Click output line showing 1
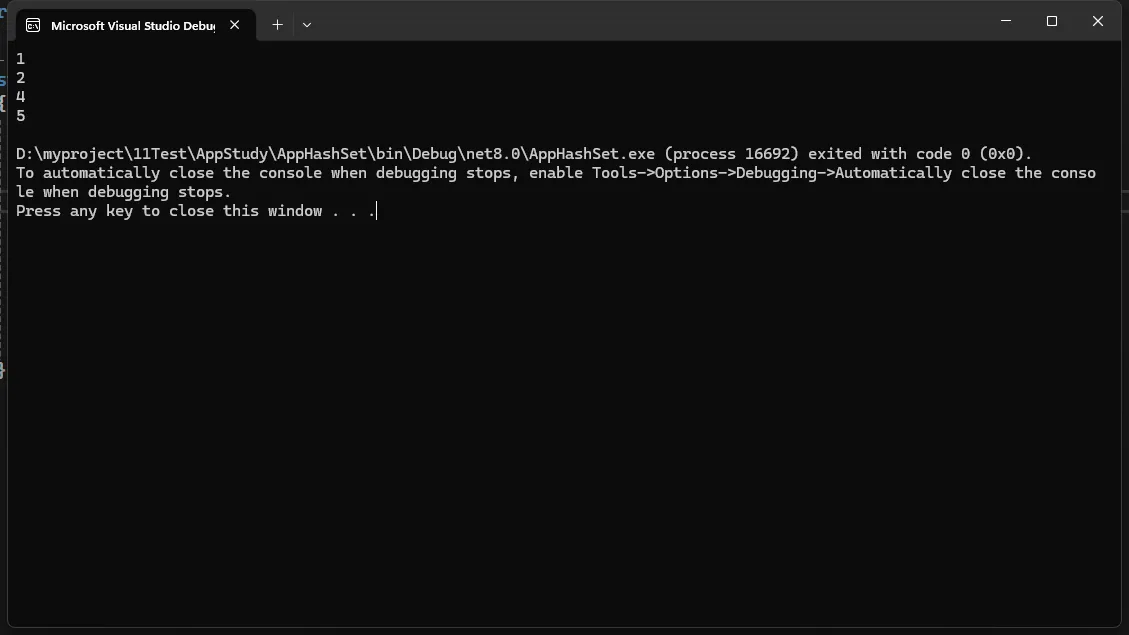 20,58
